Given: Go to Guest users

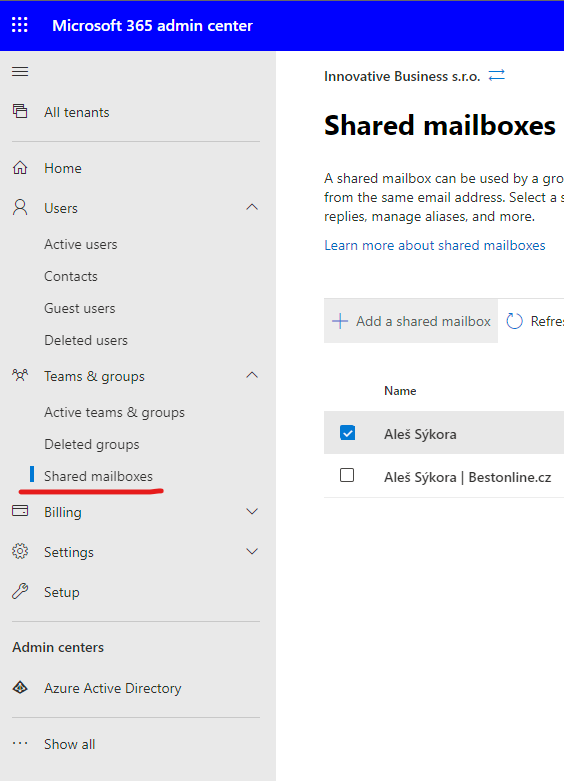Looking at the screenshot, I should point(80,308).
